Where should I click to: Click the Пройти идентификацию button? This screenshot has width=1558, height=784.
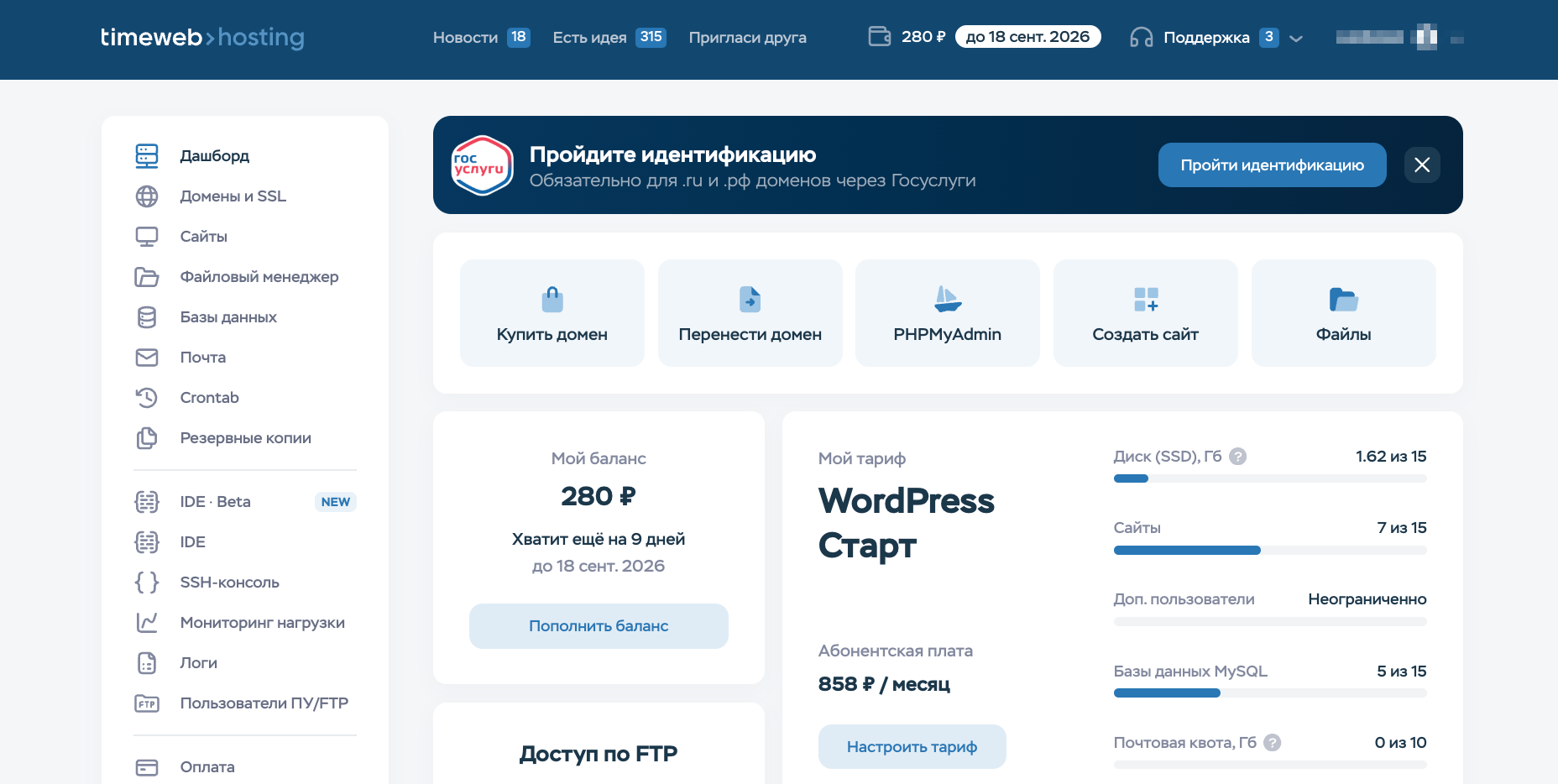point(1272,165)
